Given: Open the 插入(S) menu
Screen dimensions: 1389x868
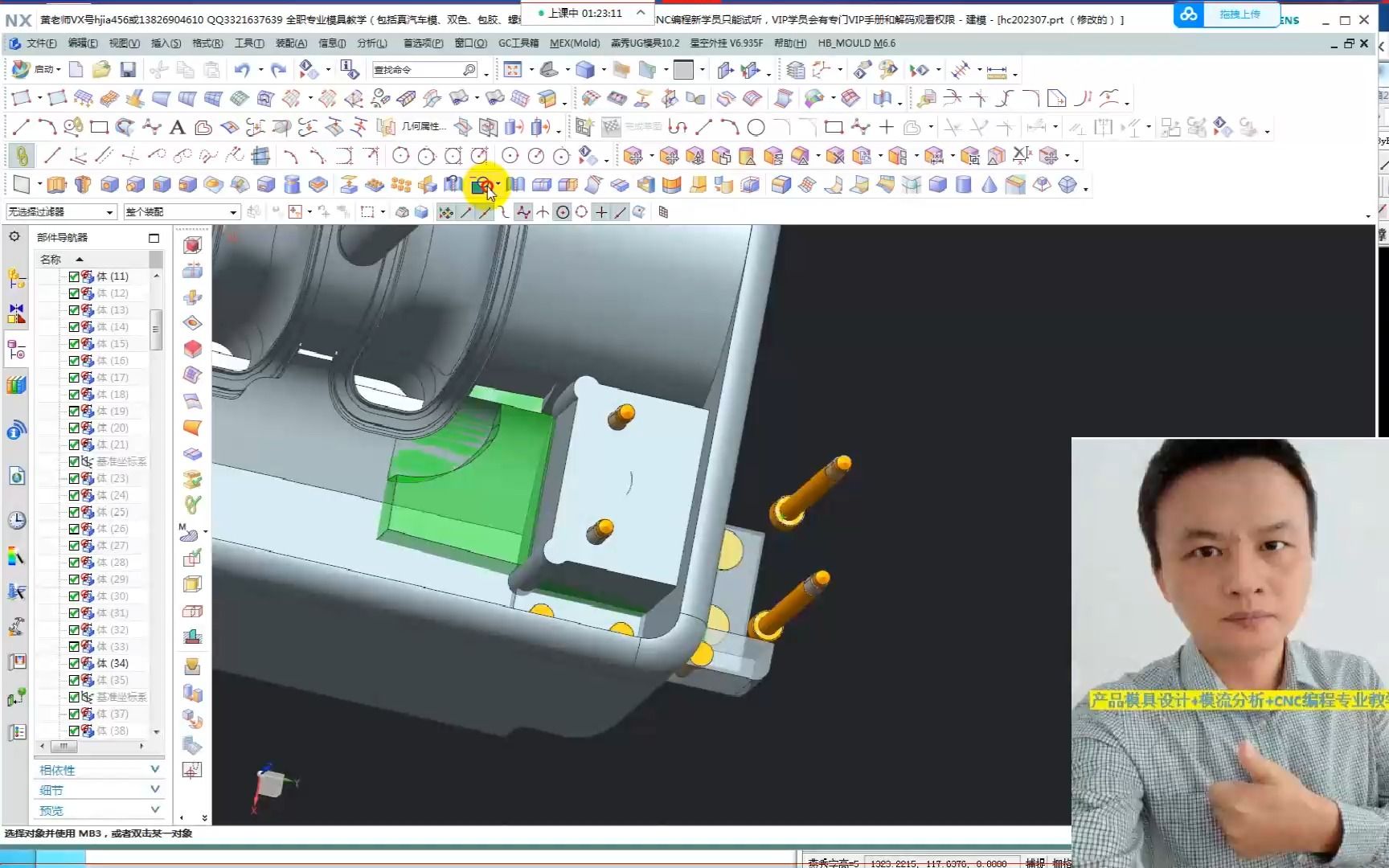Looking at the screenshot, I should click(x=166, y=43).
